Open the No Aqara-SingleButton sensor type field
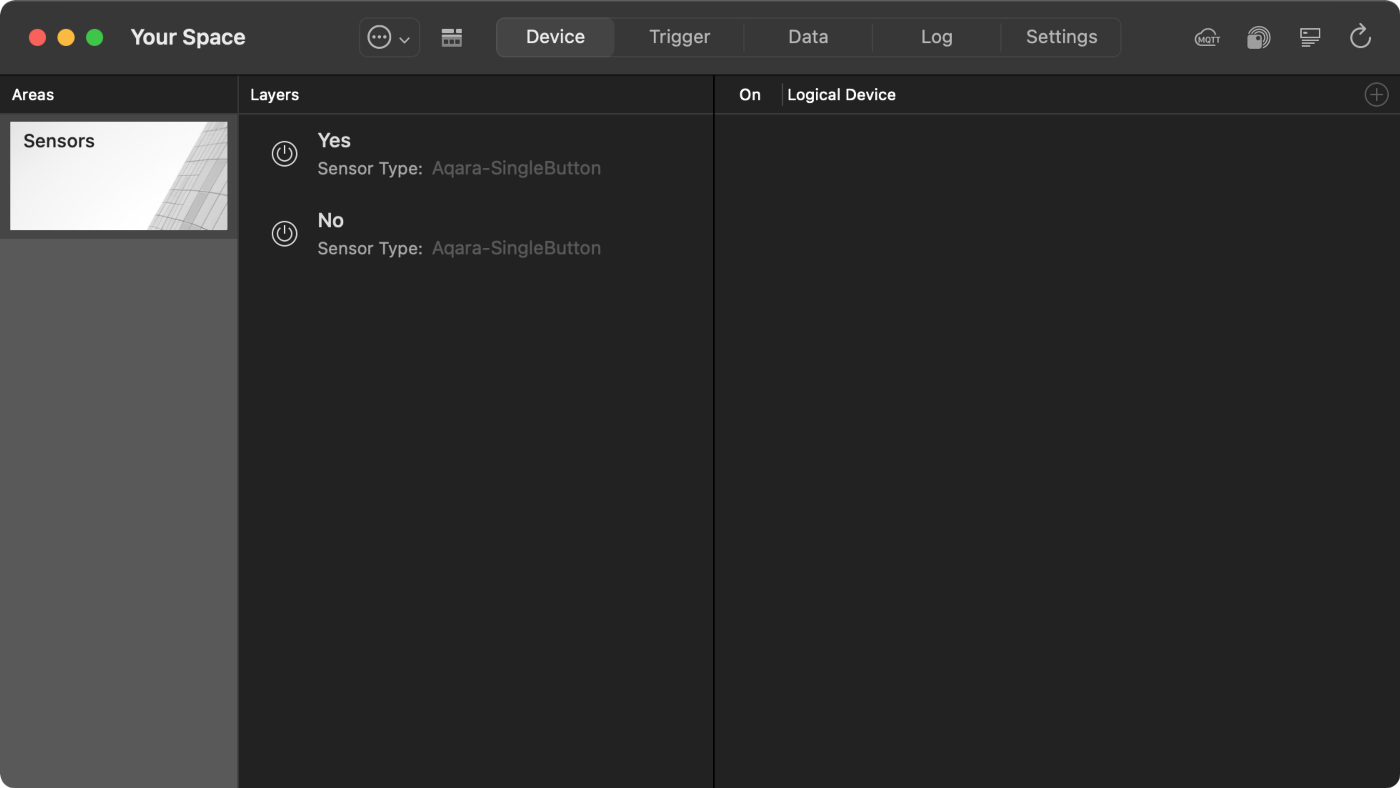Viewport: 1400px width, 788px height. tap(516, 247)
